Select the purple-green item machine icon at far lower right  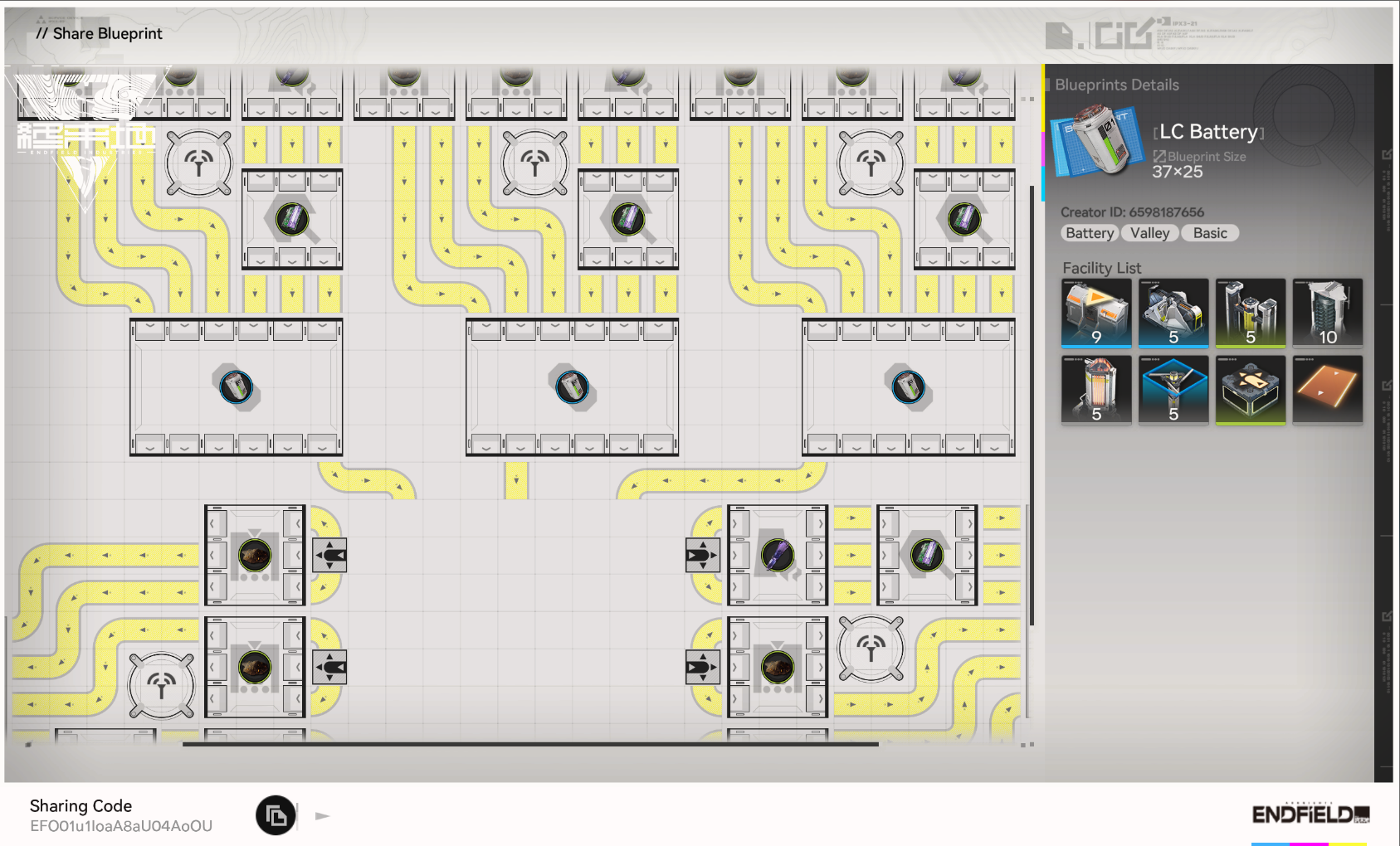tap(927, 555)
